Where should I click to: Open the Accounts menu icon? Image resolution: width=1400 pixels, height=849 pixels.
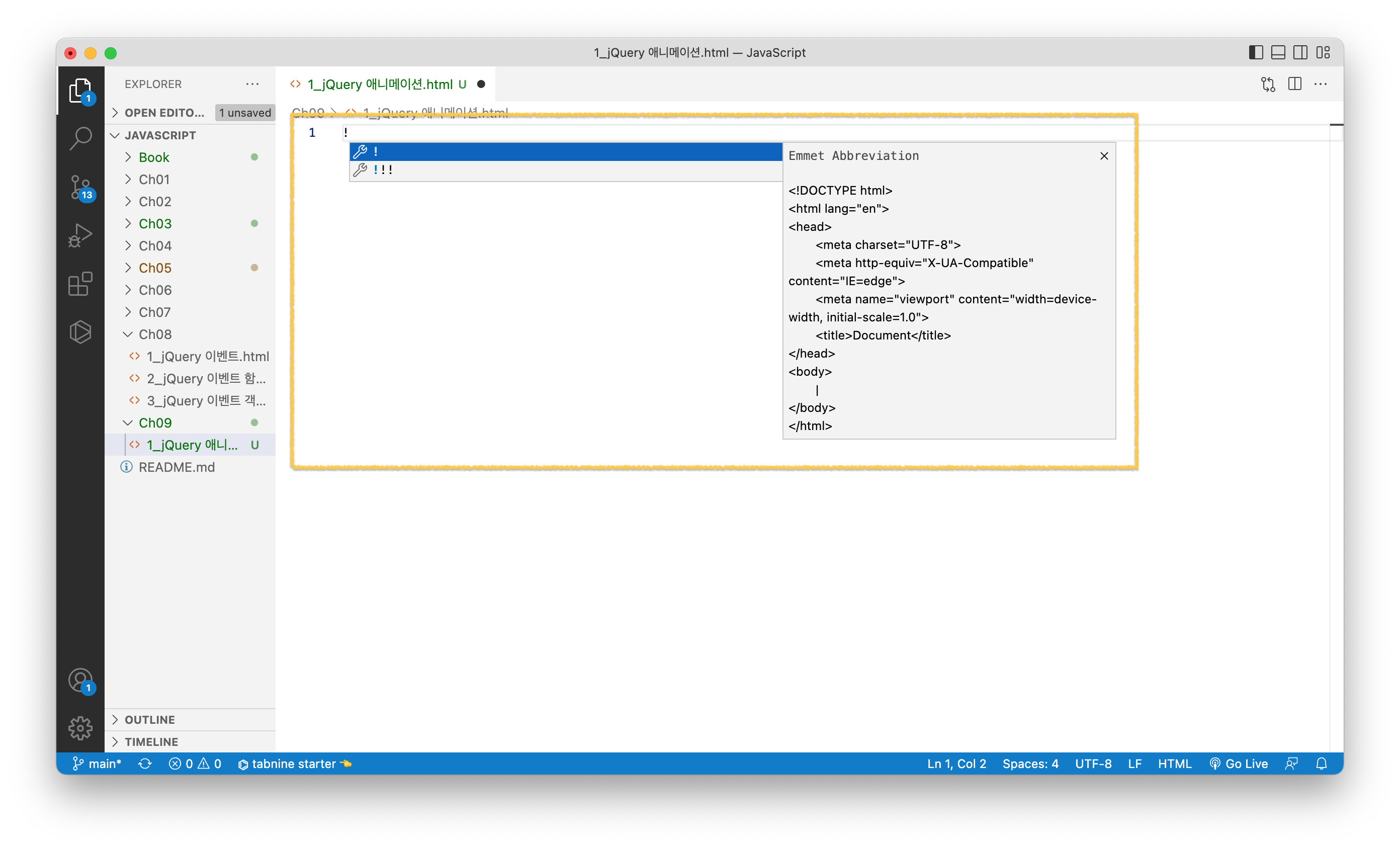(x=80, y=680)
